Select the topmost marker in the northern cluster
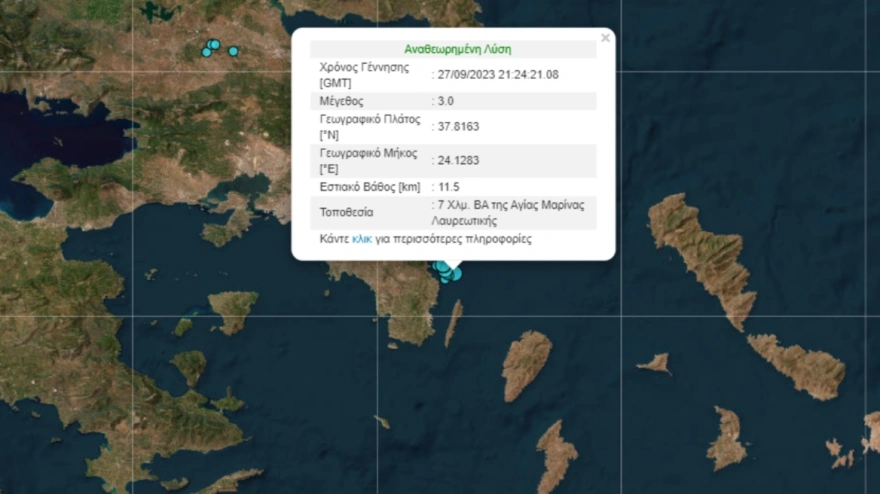 214,44
